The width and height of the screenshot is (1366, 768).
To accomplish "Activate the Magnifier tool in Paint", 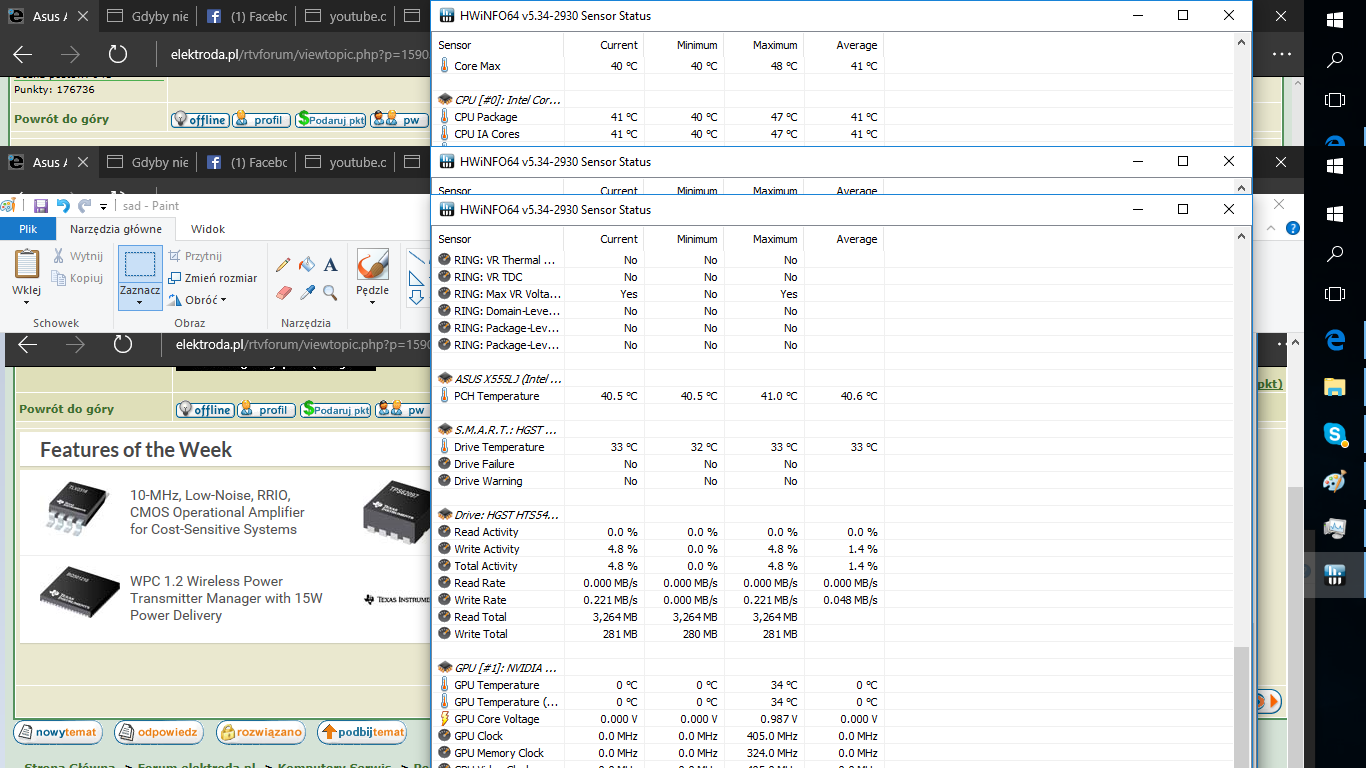I will tap(330, 293).
